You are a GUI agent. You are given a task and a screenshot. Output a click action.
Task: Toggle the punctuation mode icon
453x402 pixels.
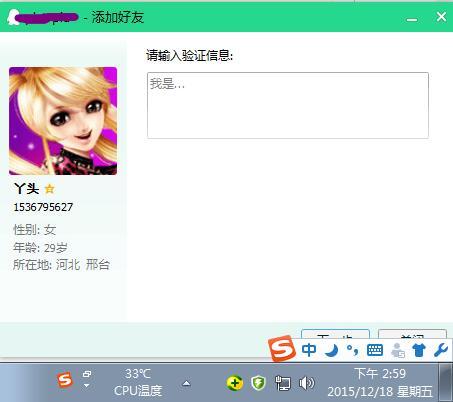tap(353, 350)
